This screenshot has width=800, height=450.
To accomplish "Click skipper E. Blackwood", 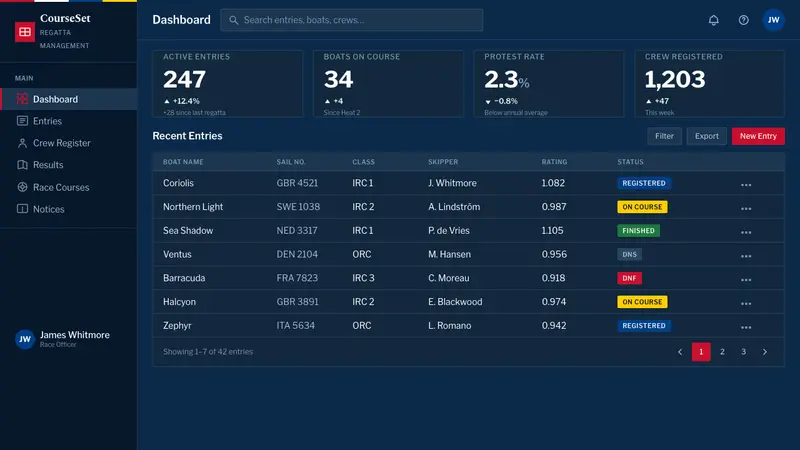I will pyautogui.click(x=455, y=302).
